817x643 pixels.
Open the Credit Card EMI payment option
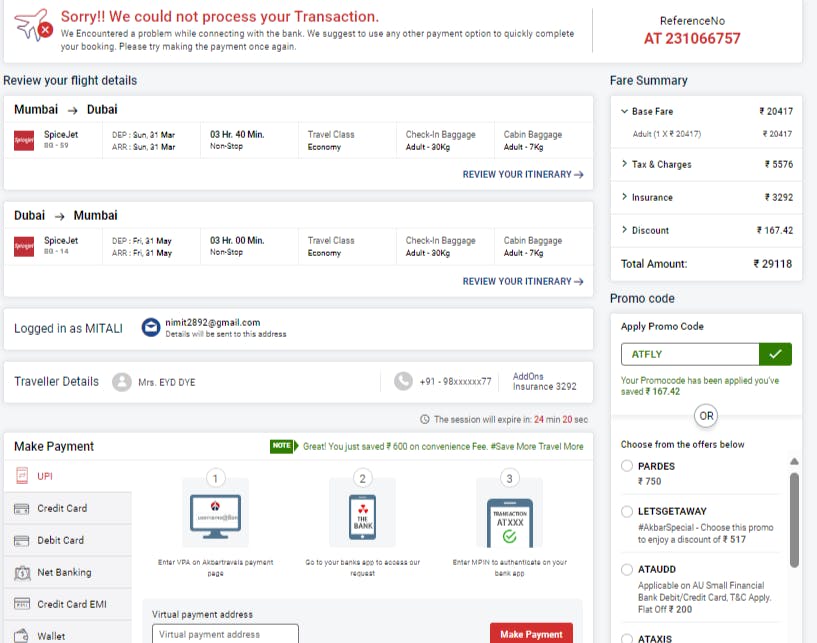(70, 604)
